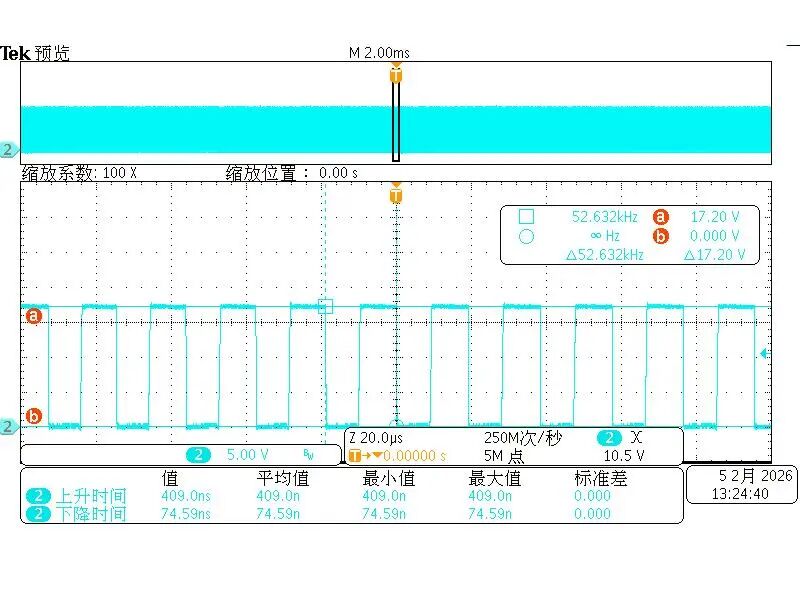Viewport: 800px width, 600px height.
Task: Select the zoom window box in the overview
Action: click(396, 121)
